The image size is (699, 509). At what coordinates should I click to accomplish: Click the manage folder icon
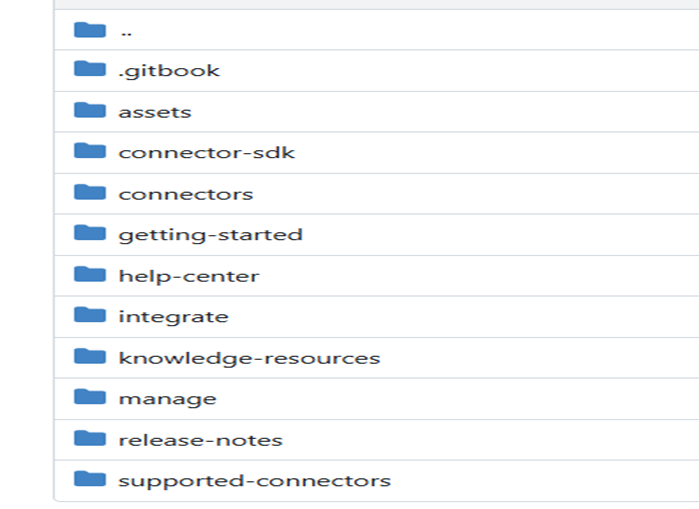90,398
